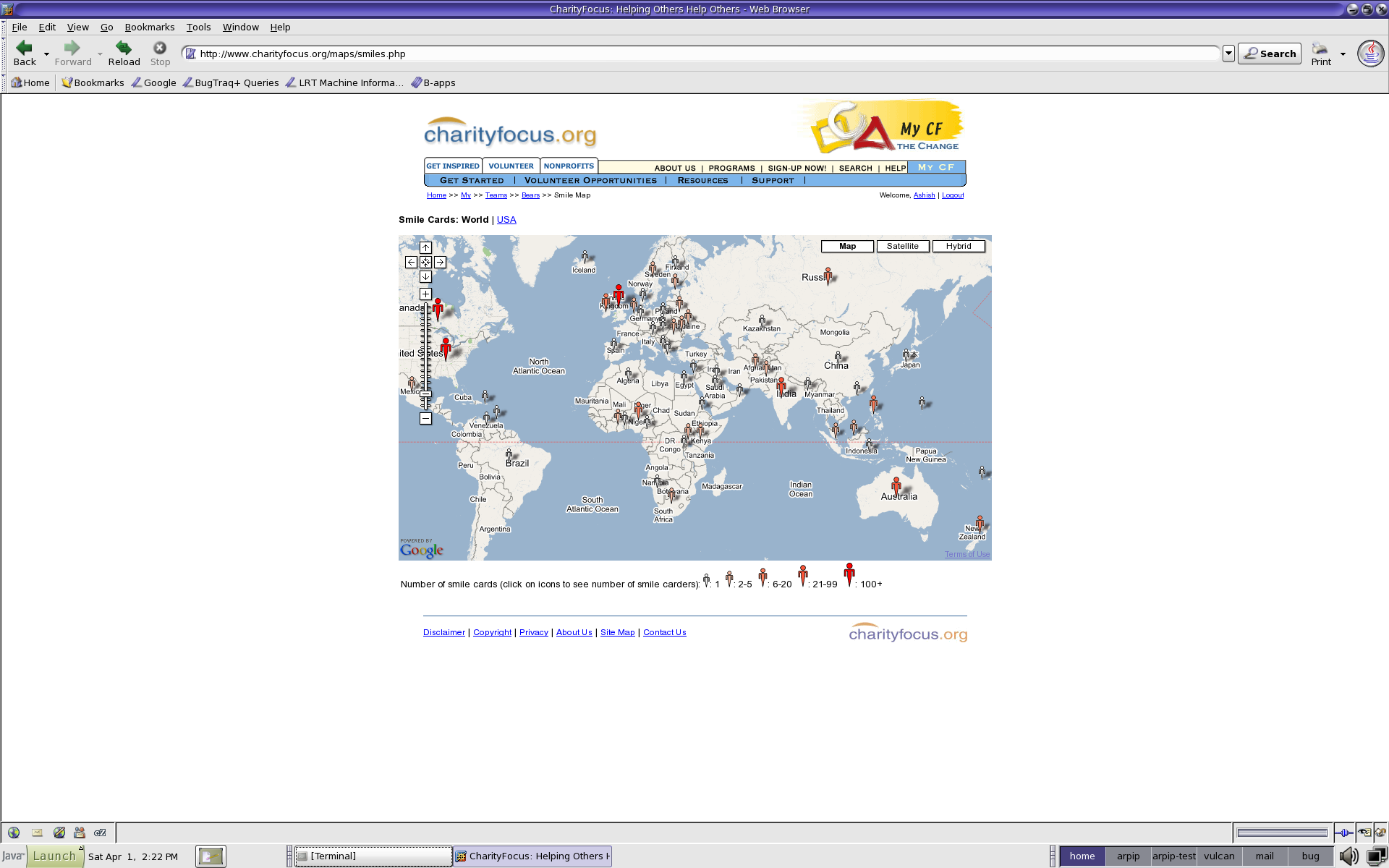Viewport: 1389px width, 868px height.
Task: Recenter map with the center button
Action: (425, 262)
